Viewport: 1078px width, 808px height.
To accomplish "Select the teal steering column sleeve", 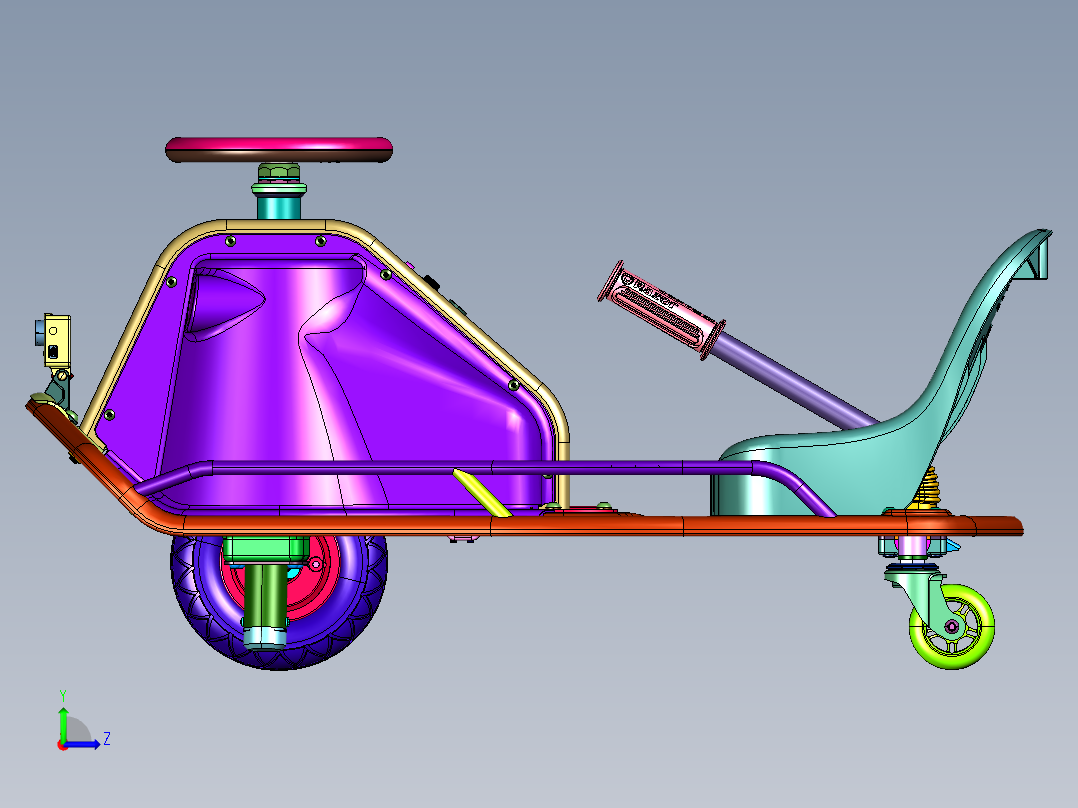I will pyautogui.click(x=278, y=207).
